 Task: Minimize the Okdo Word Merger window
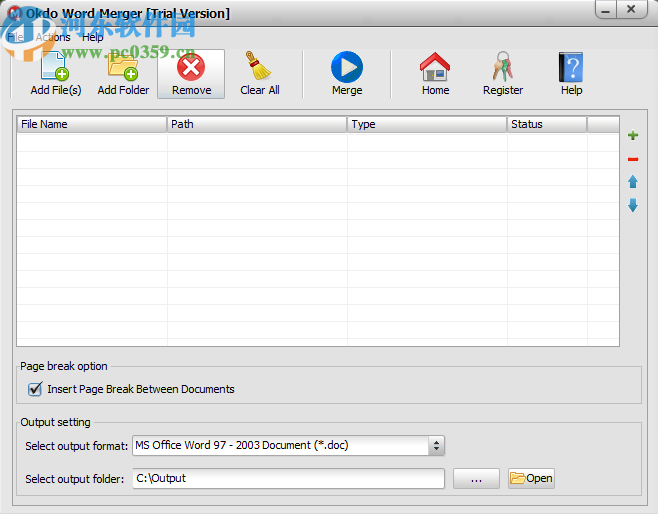[x=606, y=10]
